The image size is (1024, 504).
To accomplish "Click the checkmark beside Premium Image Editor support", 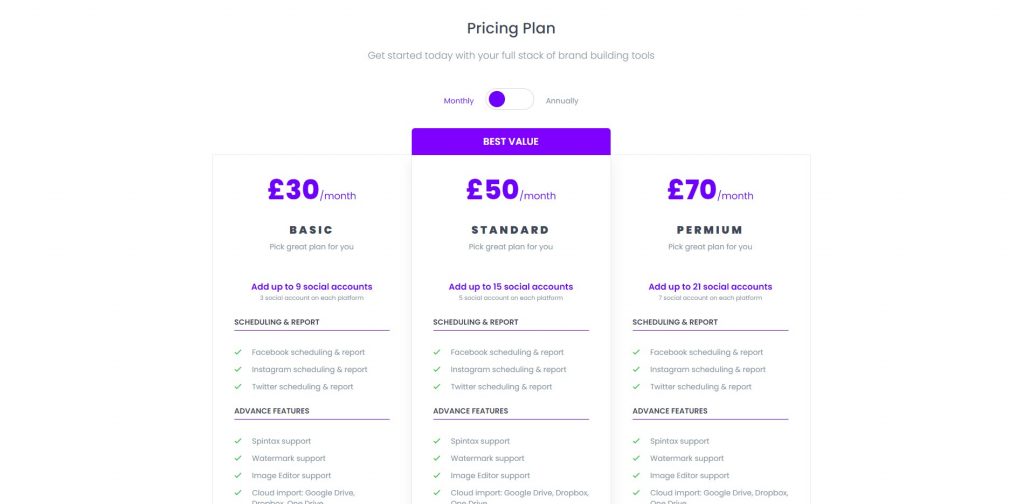I will point(636,475).
